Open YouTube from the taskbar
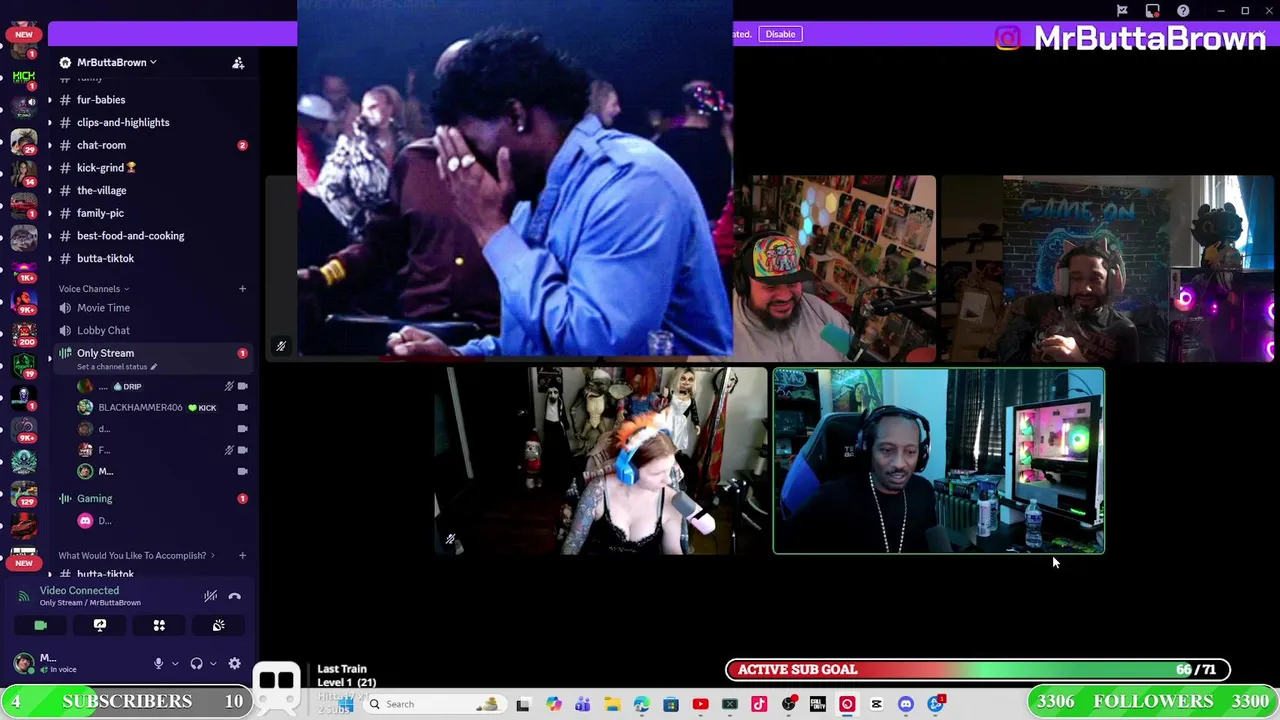This screenshot has height=720, width=1280. click(x=700, y=704)
